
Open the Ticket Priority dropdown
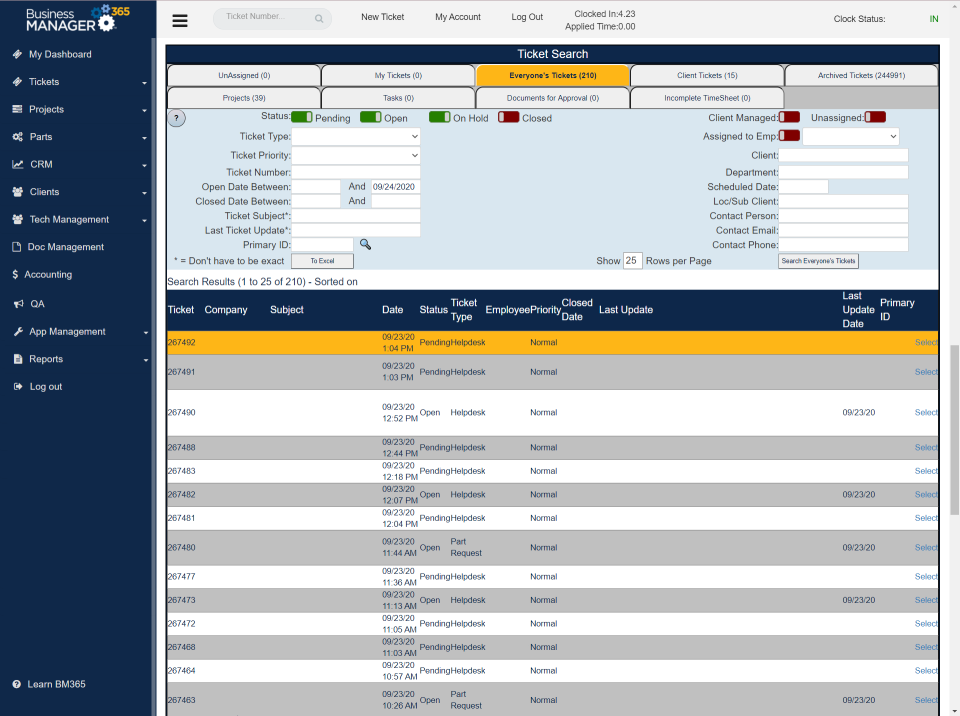tap(356, 155)
